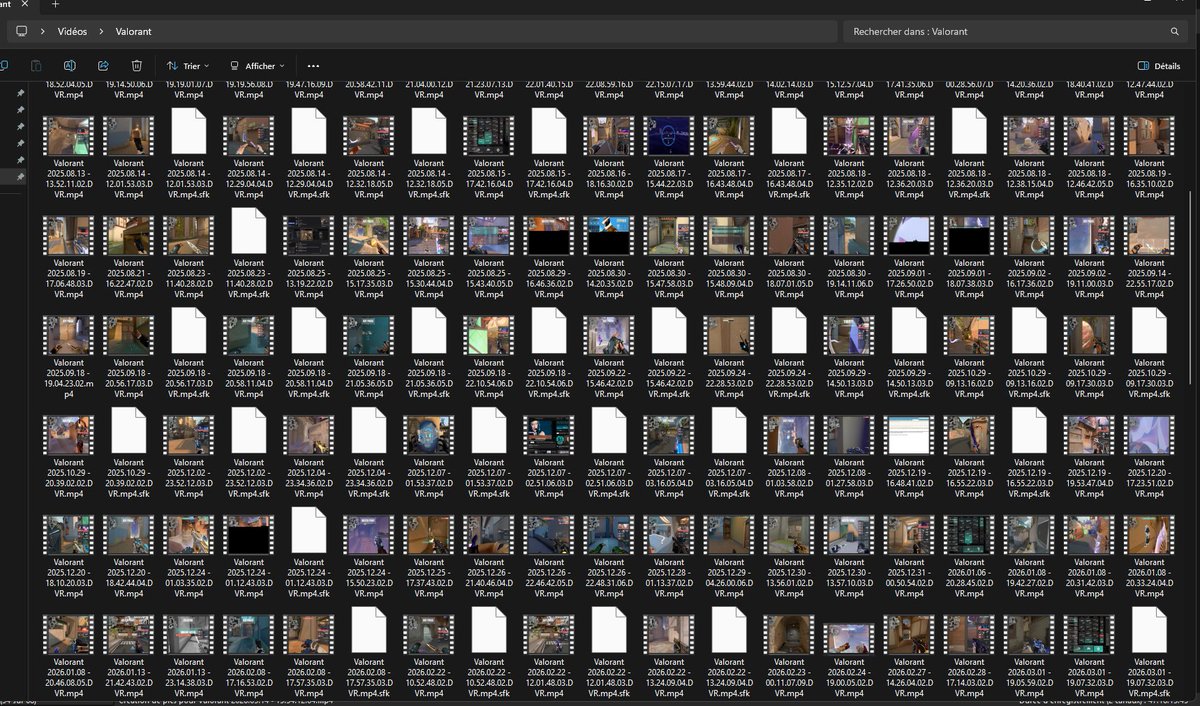1200x706 pixels.
Task: Click file name 2026.01.08 - 20.46.08.05.DVR.mp4
Action: click(69, 677)
